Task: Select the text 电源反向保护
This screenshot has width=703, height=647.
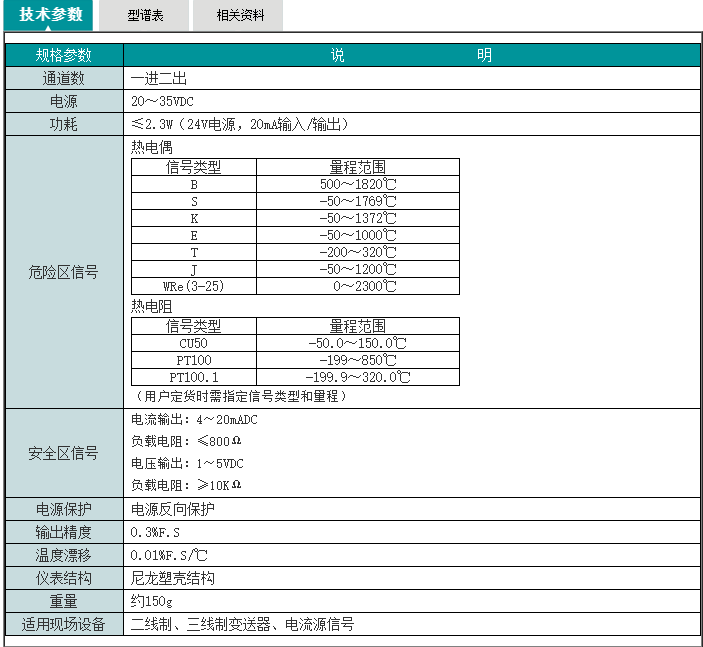Action: click(x=173, y=509)
